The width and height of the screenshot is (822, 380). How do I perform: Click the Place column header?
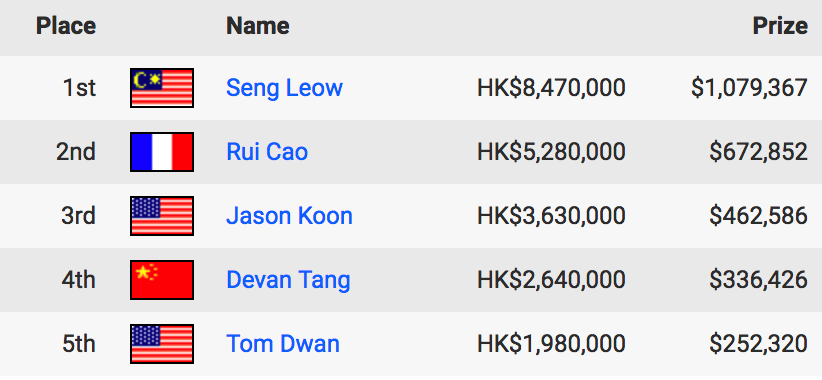(x=66, y=26)
